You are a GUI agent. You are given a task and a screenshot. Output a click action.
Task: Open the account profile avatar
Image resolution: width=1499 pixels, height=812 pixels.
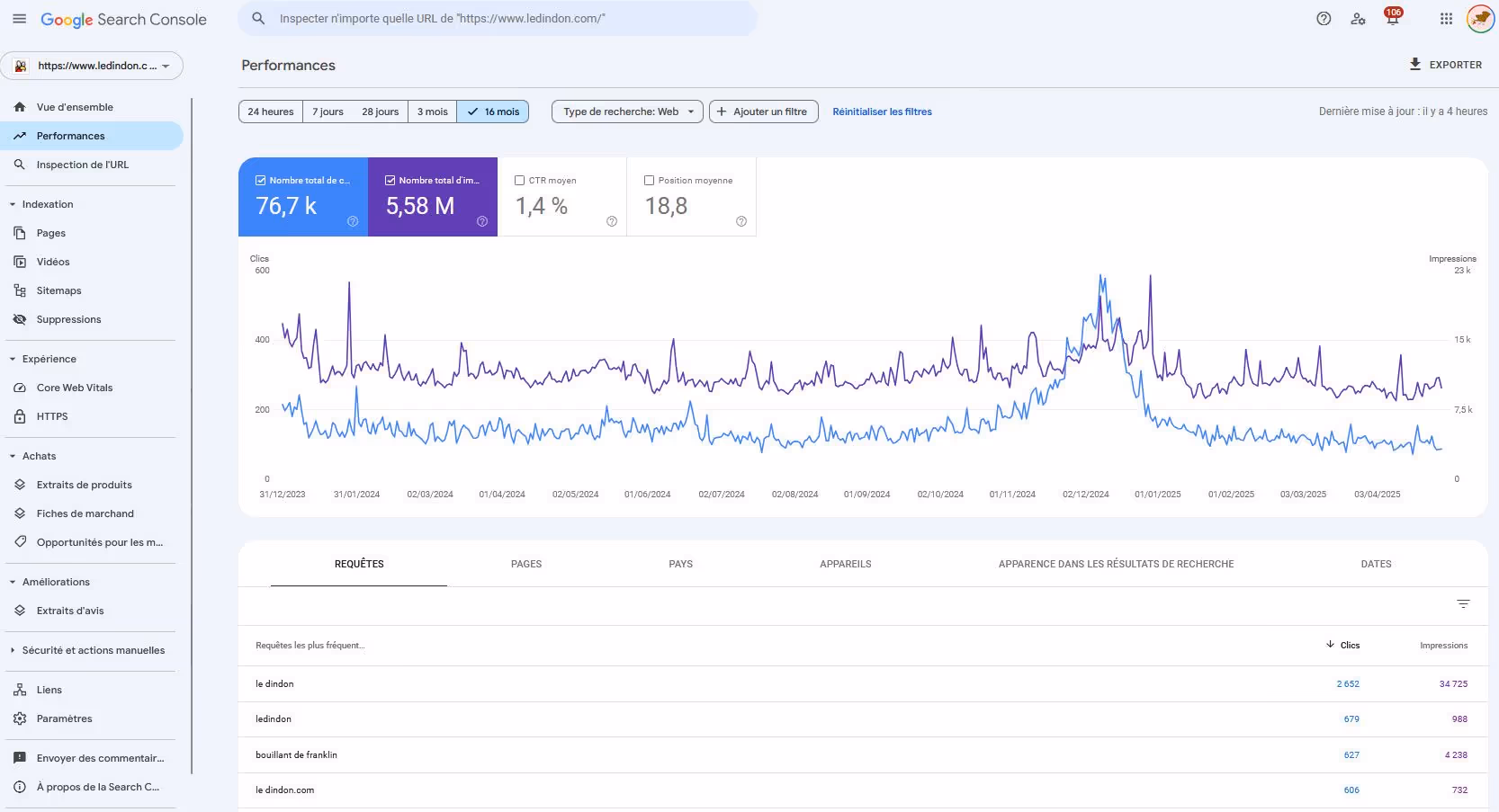[x=1480, y=19]
